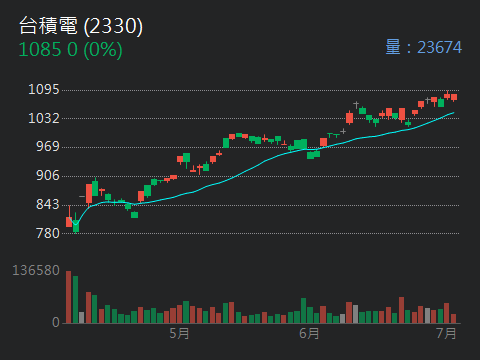
Task: Select the 906 price axis label
Action: click(48, 176)
